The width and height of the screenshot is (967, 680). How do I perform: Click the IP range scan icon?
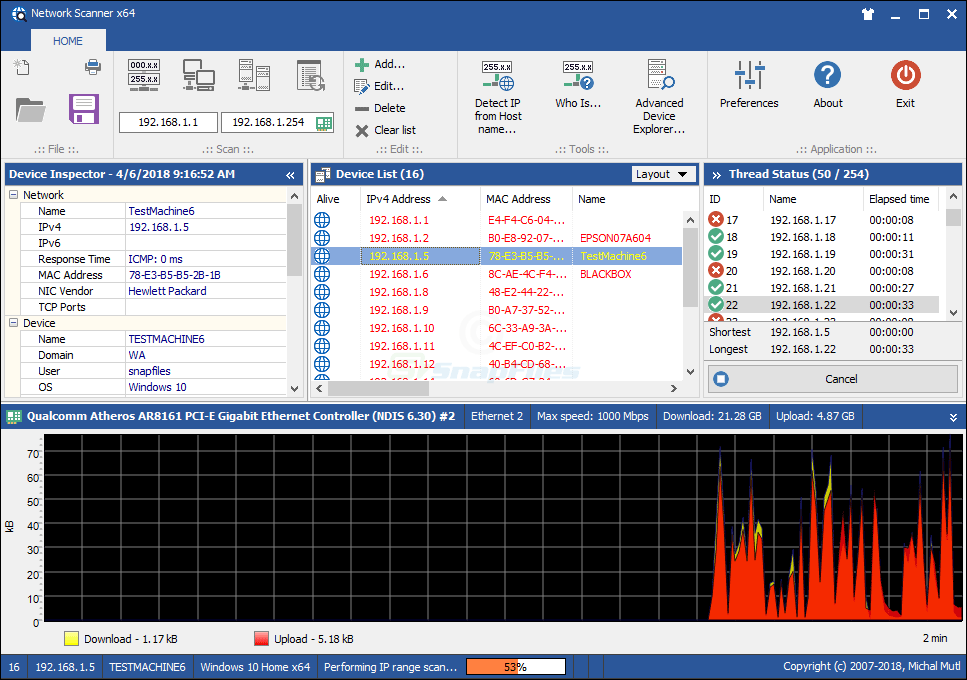coord(144,75)
